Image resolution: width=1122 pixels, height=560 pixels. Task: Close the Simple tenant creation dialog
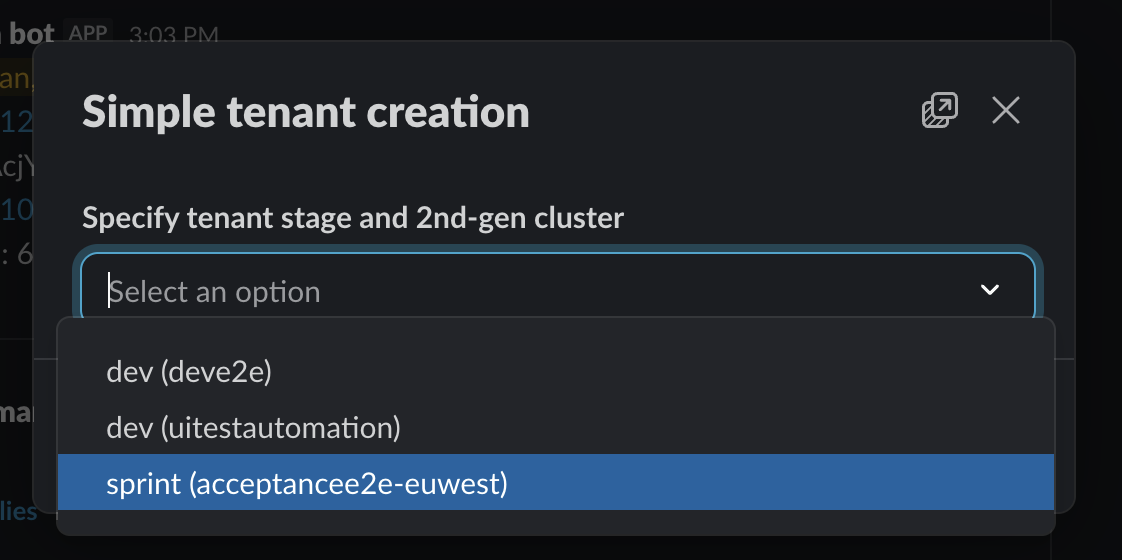click(x=1005, y=111)
